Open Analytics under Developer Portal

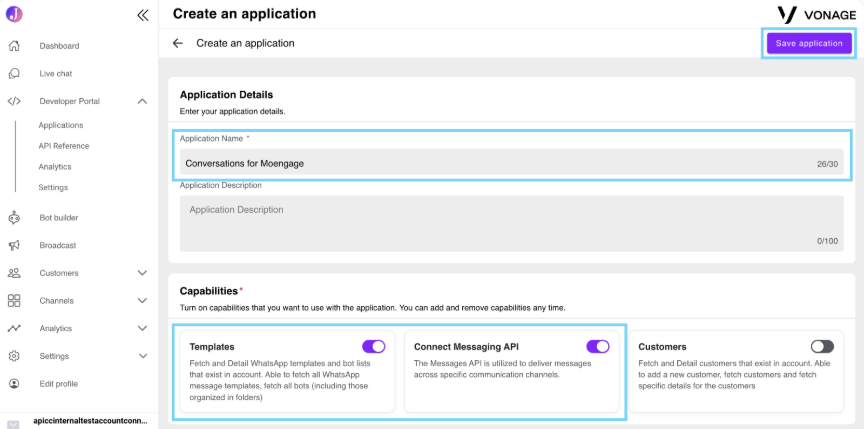click(55, 166)
